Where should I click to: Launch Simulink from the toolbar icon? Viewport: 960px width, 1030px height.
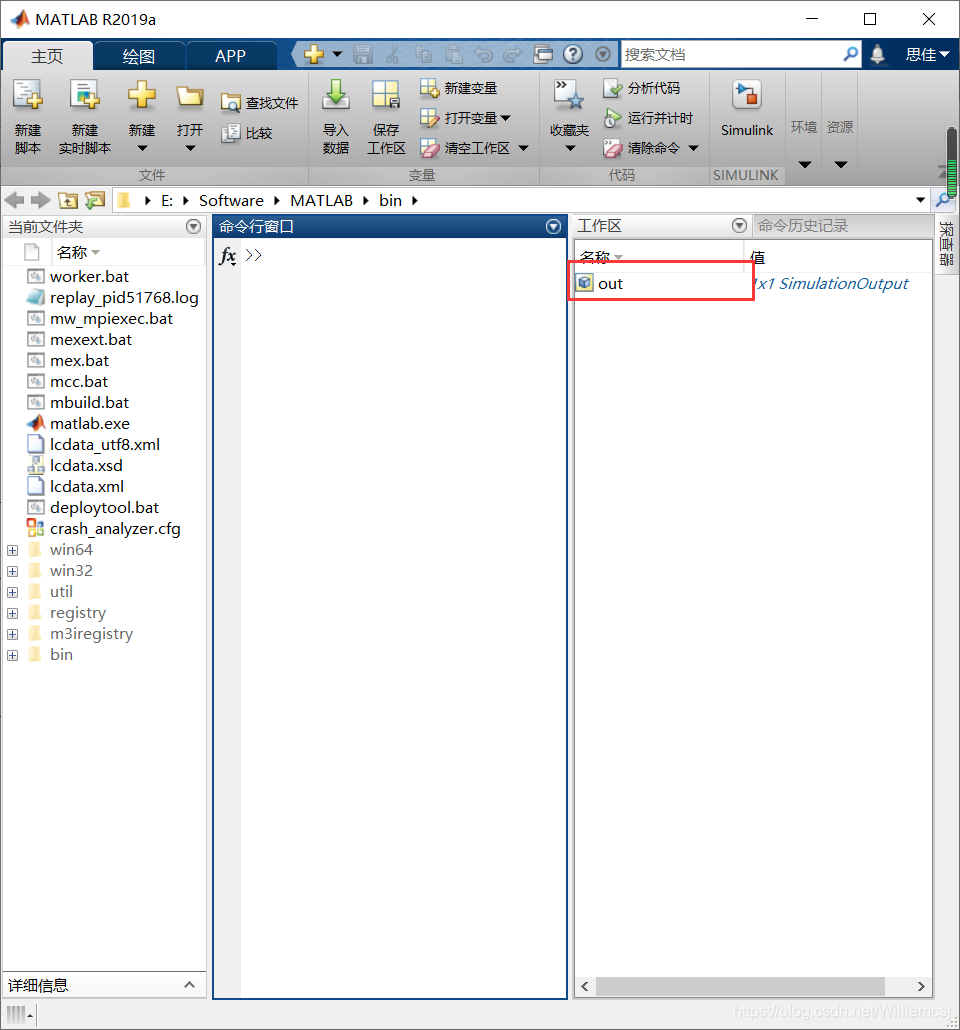[747, 95]
